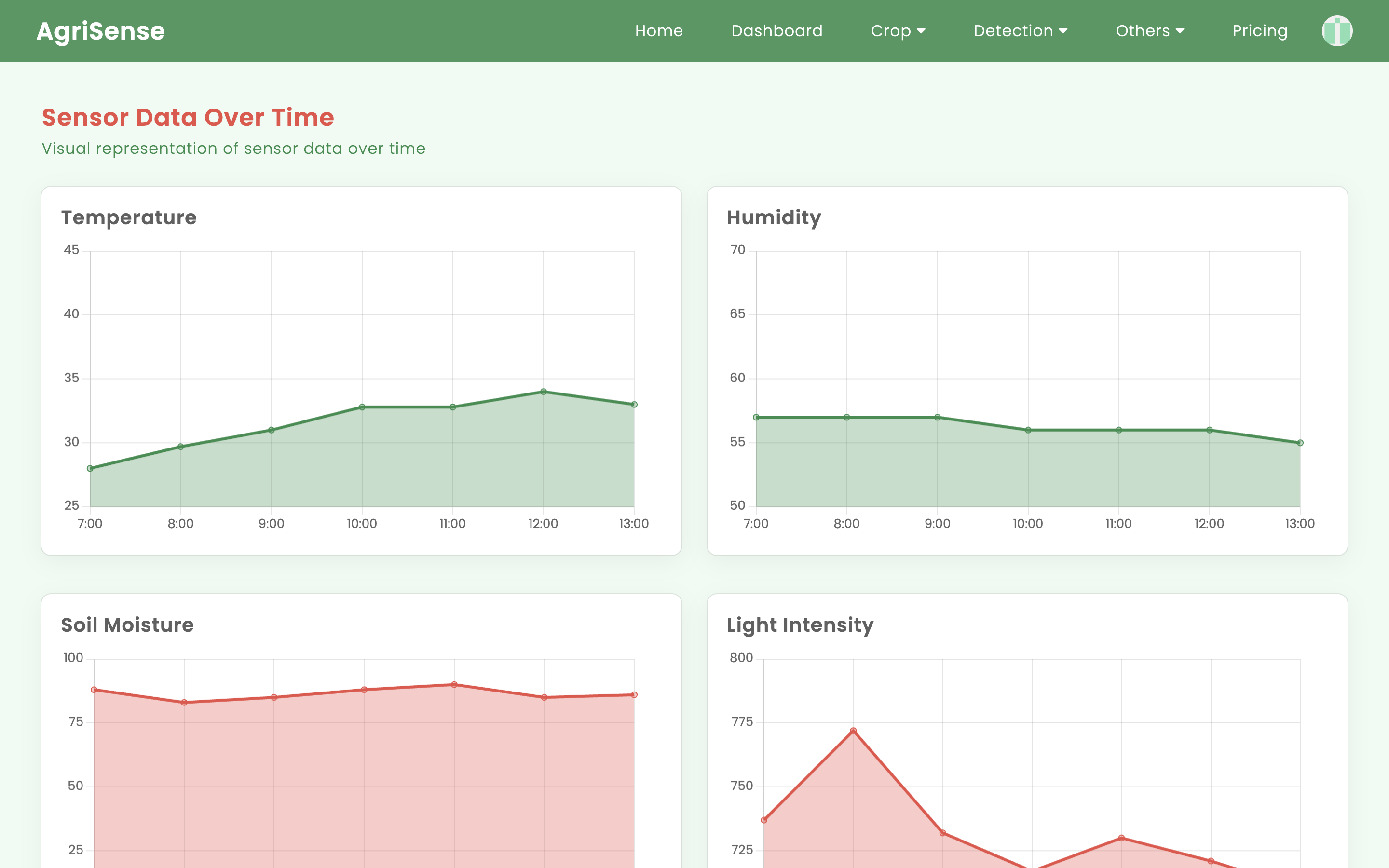Open the Home page link

click(659, 31)
